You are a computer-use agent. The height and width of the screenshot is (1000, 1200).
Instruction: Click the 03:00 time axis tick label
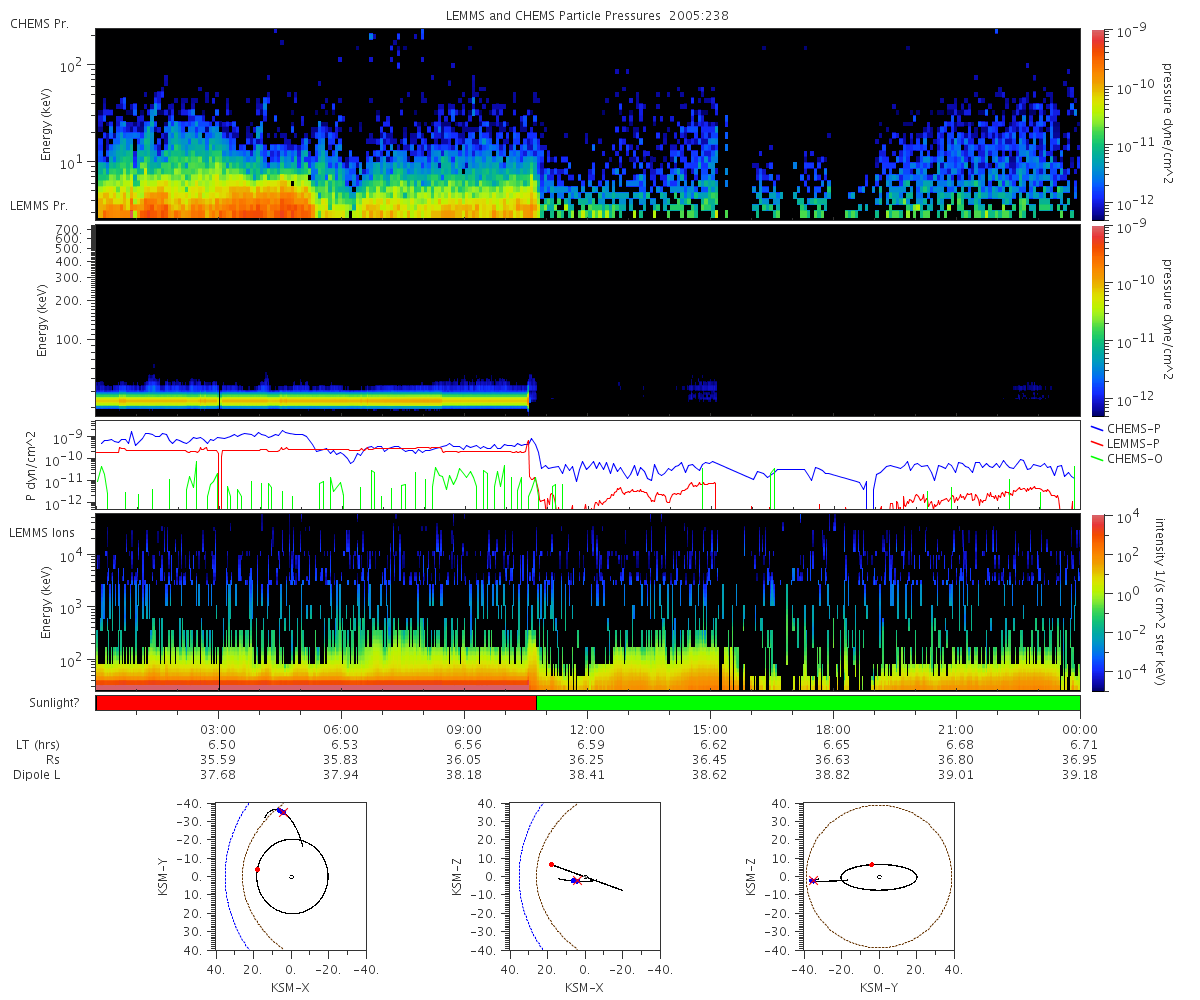pyautogui.click(x=218, y=730)
